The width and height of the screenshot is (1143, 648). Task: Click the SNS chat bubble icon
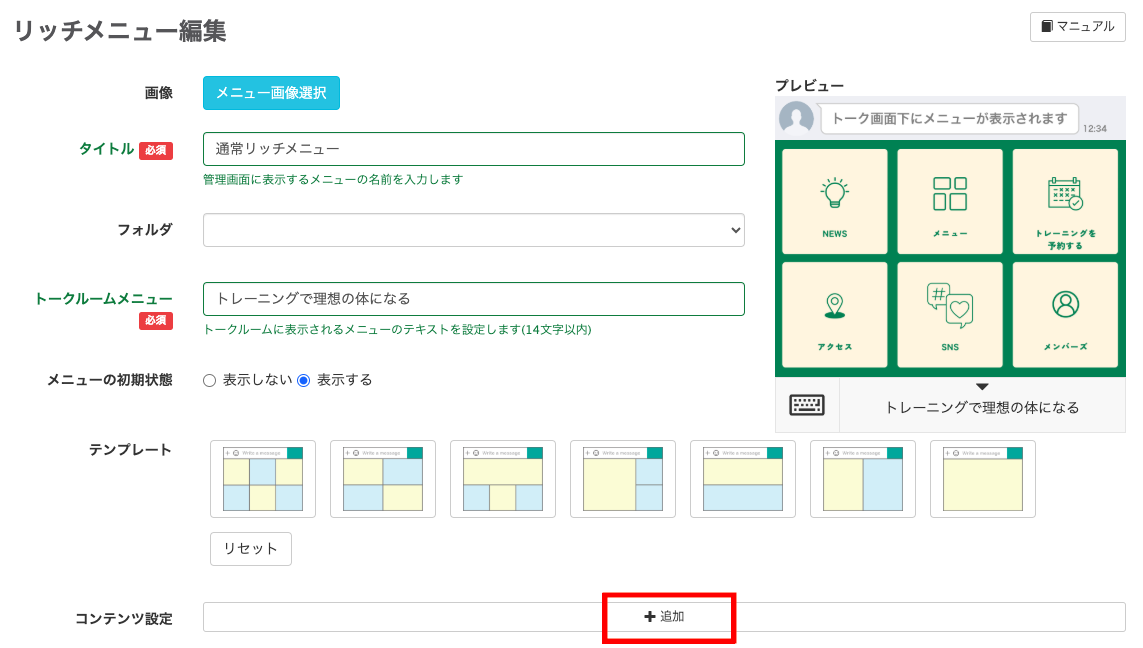click(949, 306)
